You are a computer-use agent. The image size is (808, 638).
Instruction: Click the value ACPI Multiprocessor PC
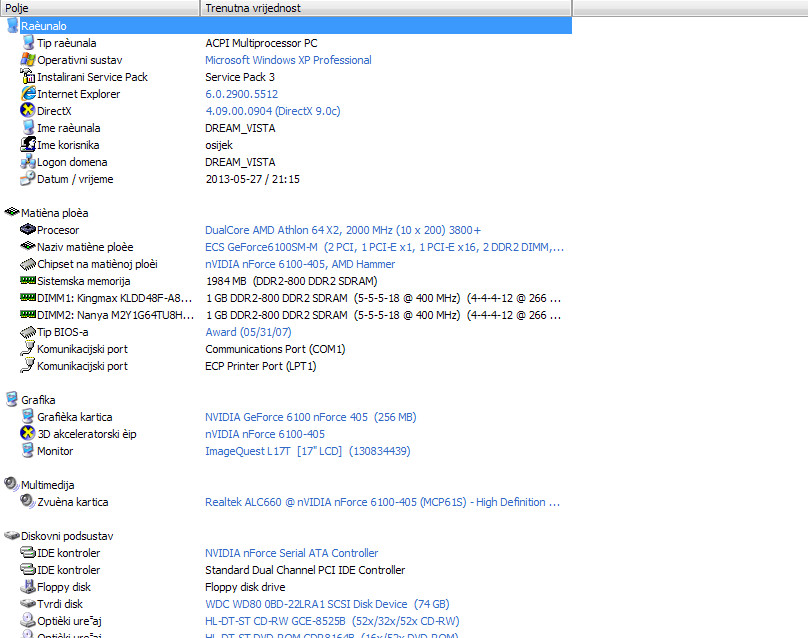pyautogui.click(x=261, y=43)
